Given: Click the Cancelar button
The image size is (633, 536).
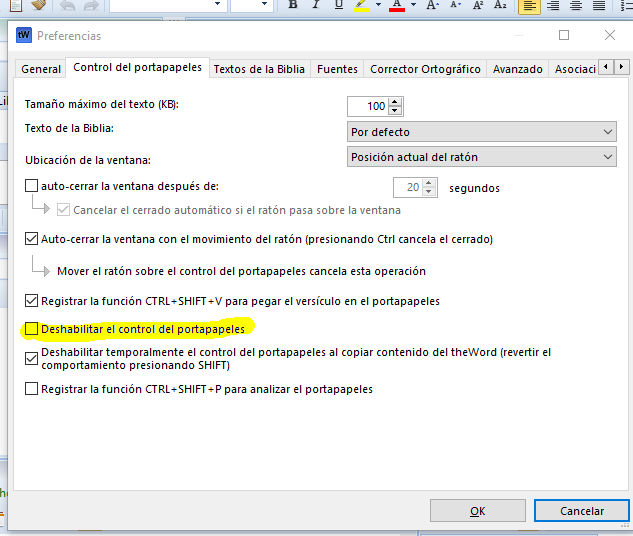Looking at the screenshot, I should click(x=581, y=511).
